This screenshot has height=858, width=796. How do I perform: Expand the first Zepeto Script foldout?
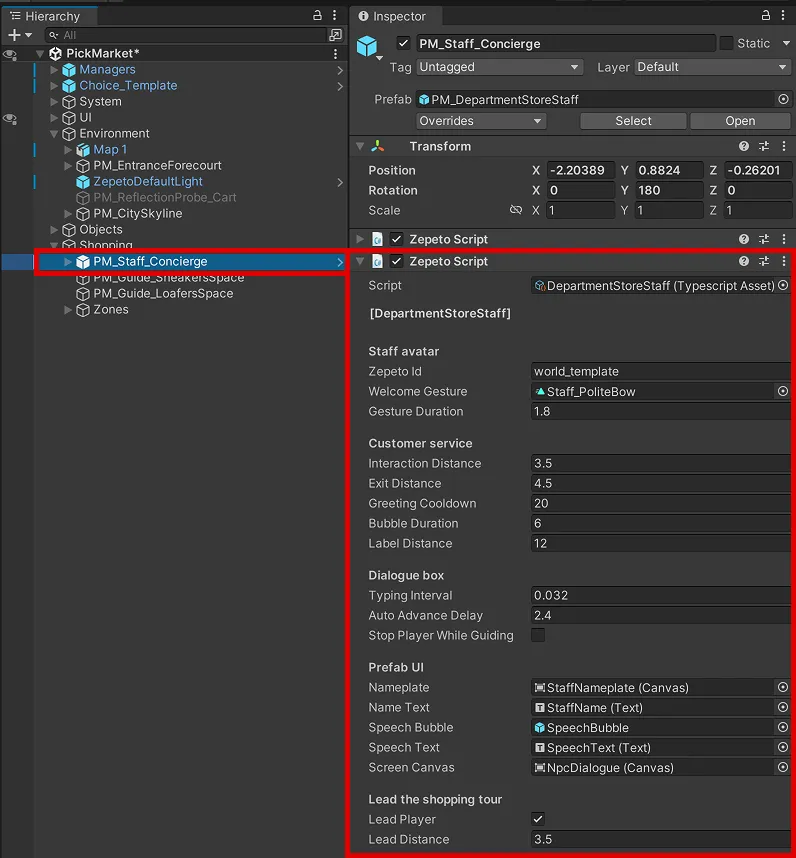click(360, 239)
